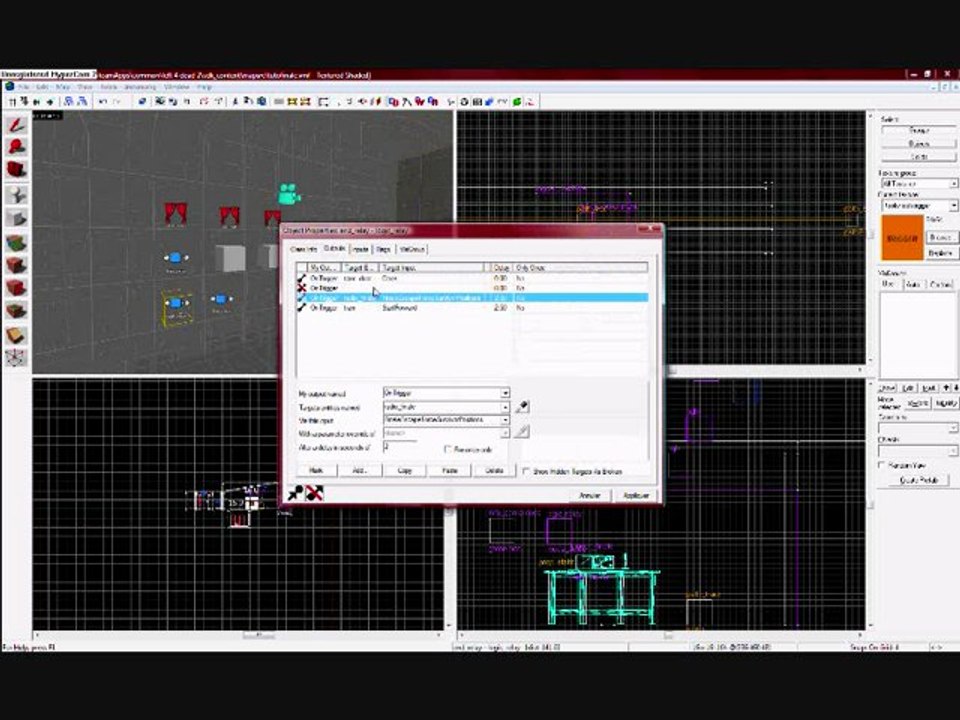Click the green icon in the top toolbar

517,102
